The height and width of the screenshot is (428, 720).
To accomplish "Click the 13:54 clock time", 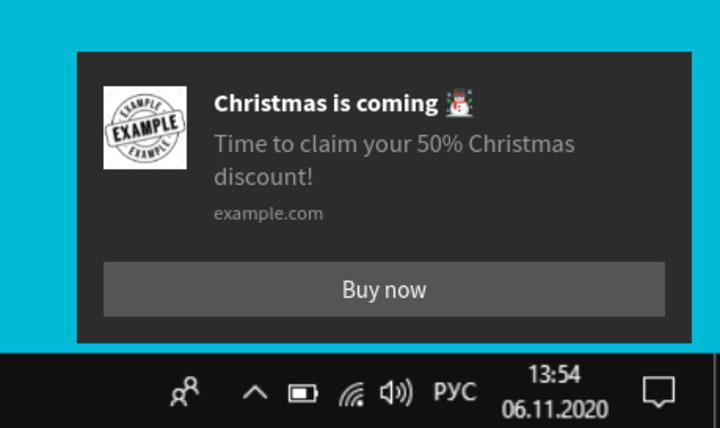I will pos(554,374).
